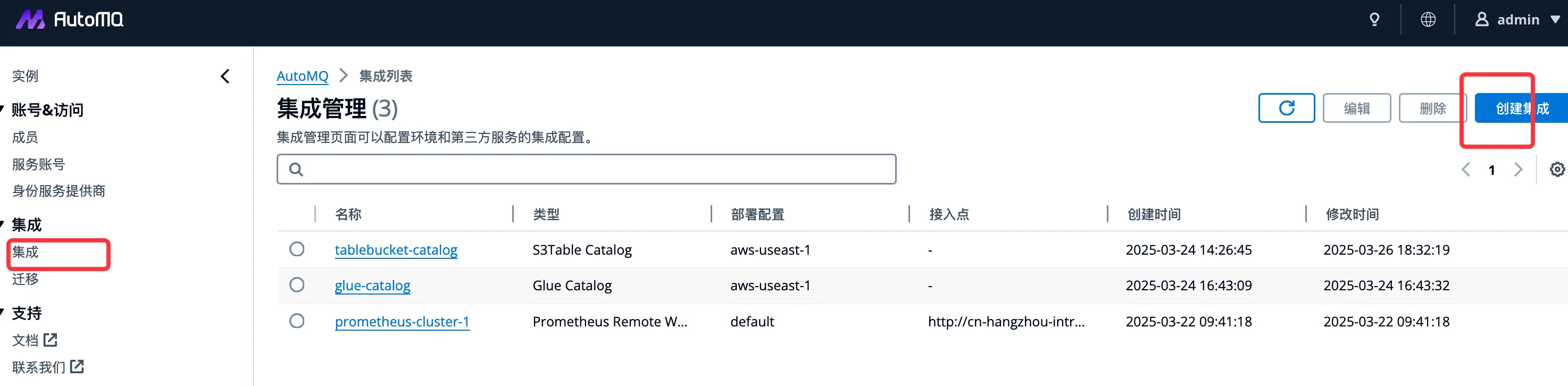
Task: Click creation time 2025-03-24 14:26:45
Action: coord(1188,249)
